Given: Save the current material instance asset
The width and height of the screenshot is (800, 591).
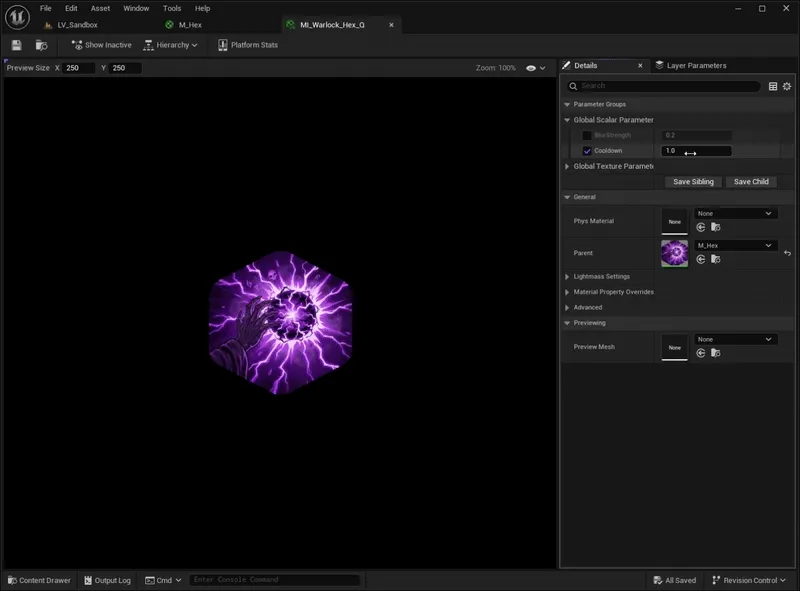Looking at the screenshot, I should 17,45.
